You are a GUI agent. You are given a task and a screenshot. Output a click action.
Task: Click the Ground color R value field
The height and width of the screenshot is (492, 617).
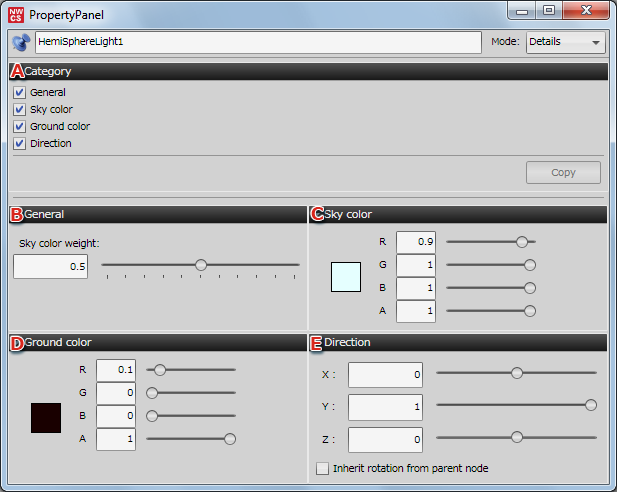(x=116, y=369)
